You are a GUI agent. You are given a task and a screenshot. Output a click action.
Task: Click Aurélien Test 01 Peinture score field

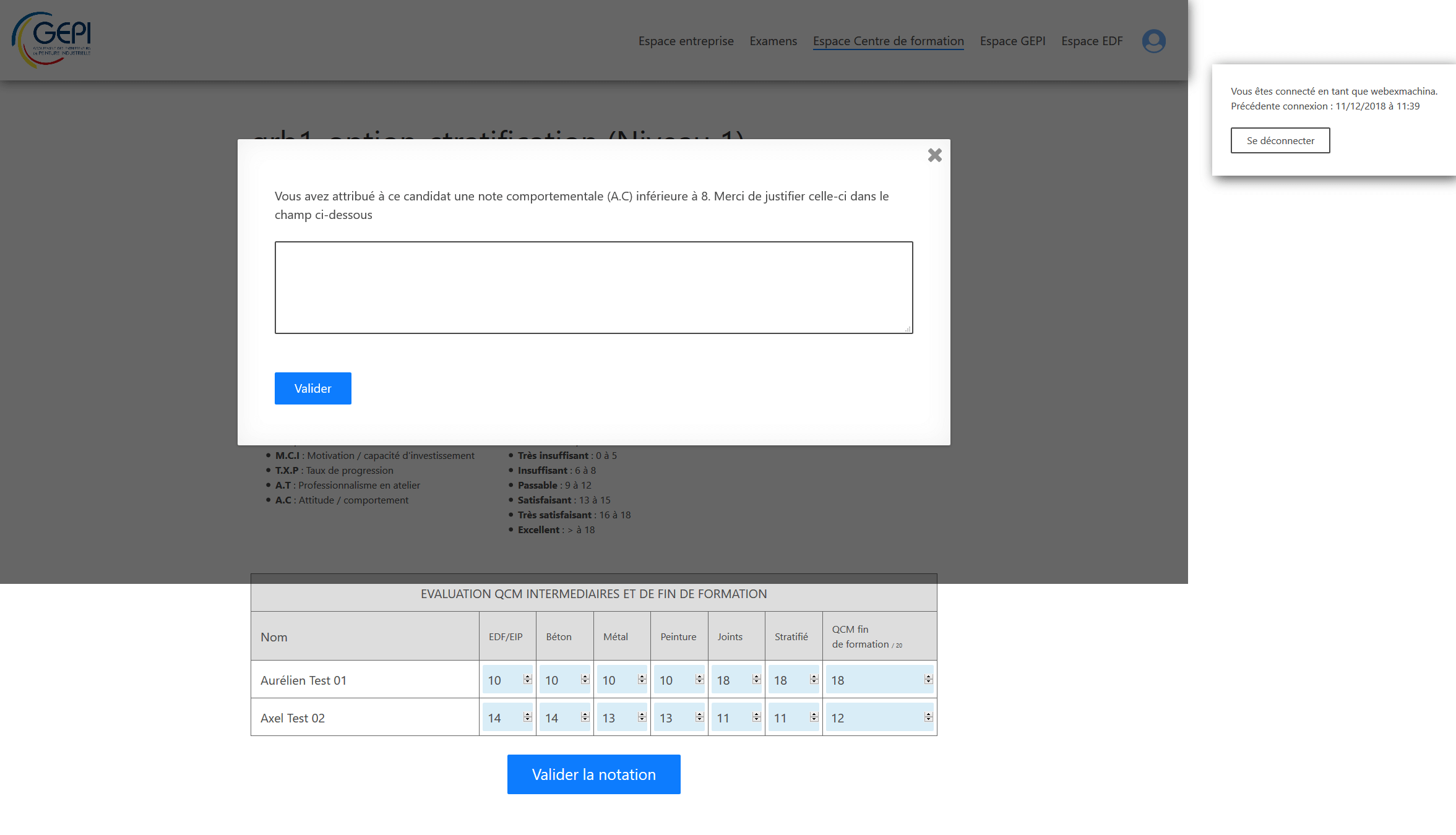point(679,680)
